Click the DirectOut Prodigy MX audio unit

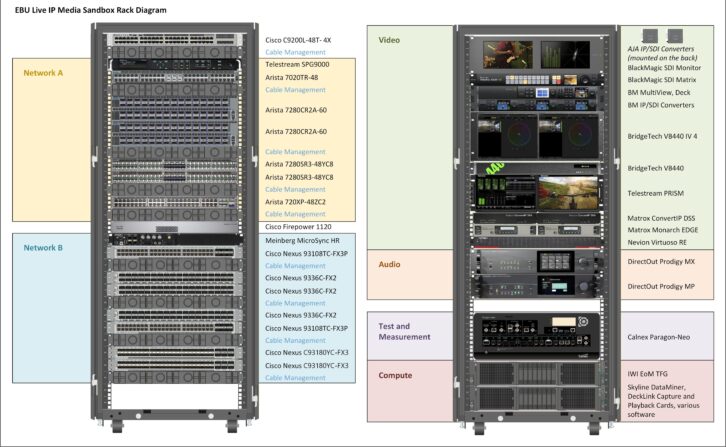point(542,261)
